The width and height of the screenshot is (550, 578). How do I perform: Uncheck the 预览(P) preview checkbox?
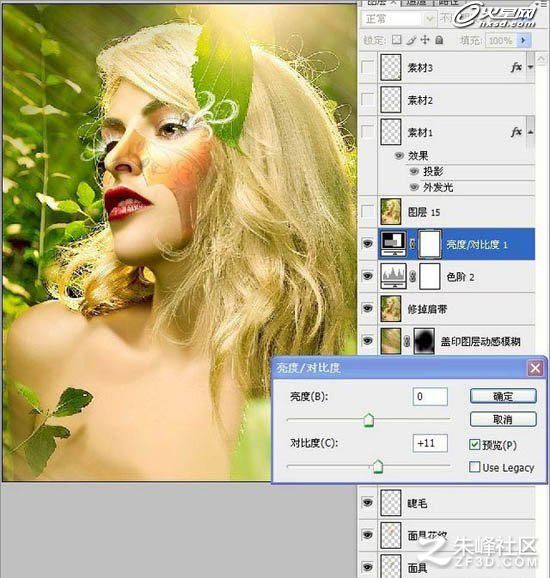(474, 445)
